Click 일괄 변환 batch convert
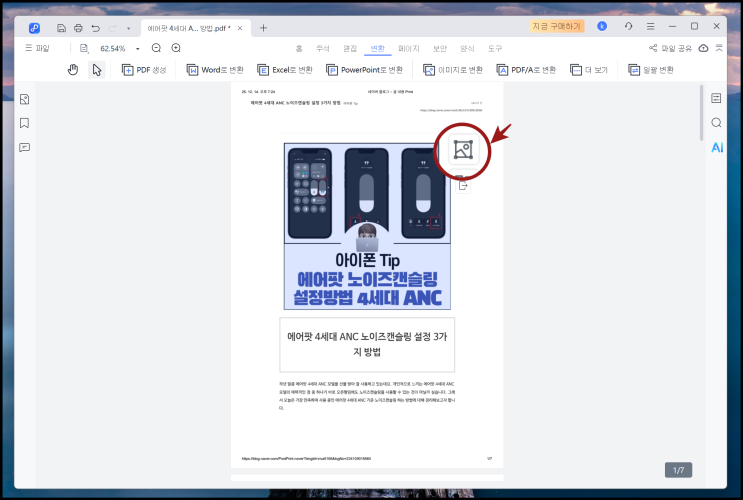The image size is (743, 500). [x=651, y=70]
